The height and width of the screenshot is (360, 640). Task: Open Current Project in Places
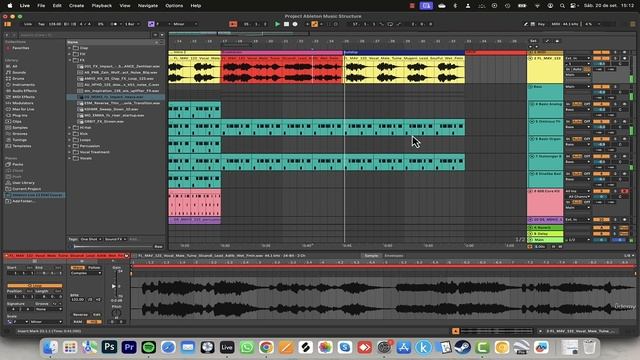point(27,189)
